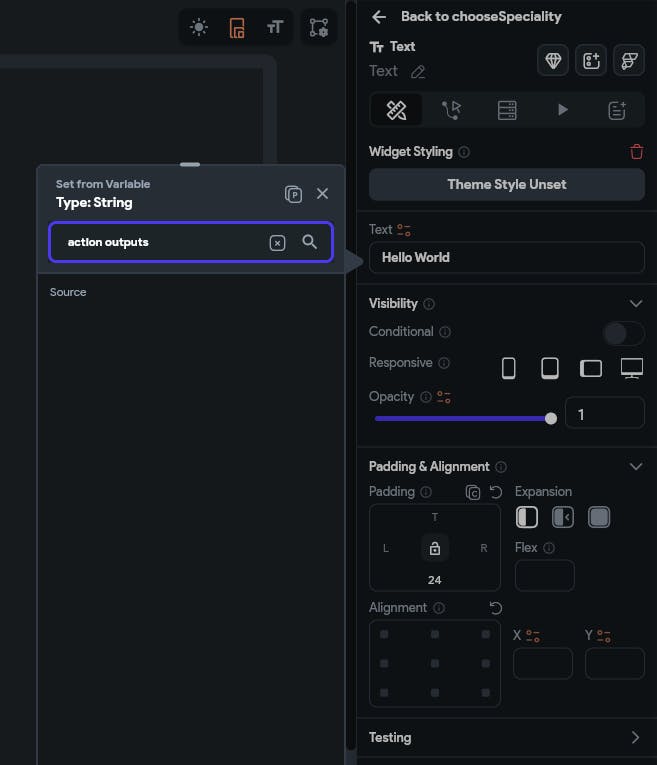Screen dimensions: 657x765
Task: Clear the 'action outputs' search text
Action: (x=278, y=243)
